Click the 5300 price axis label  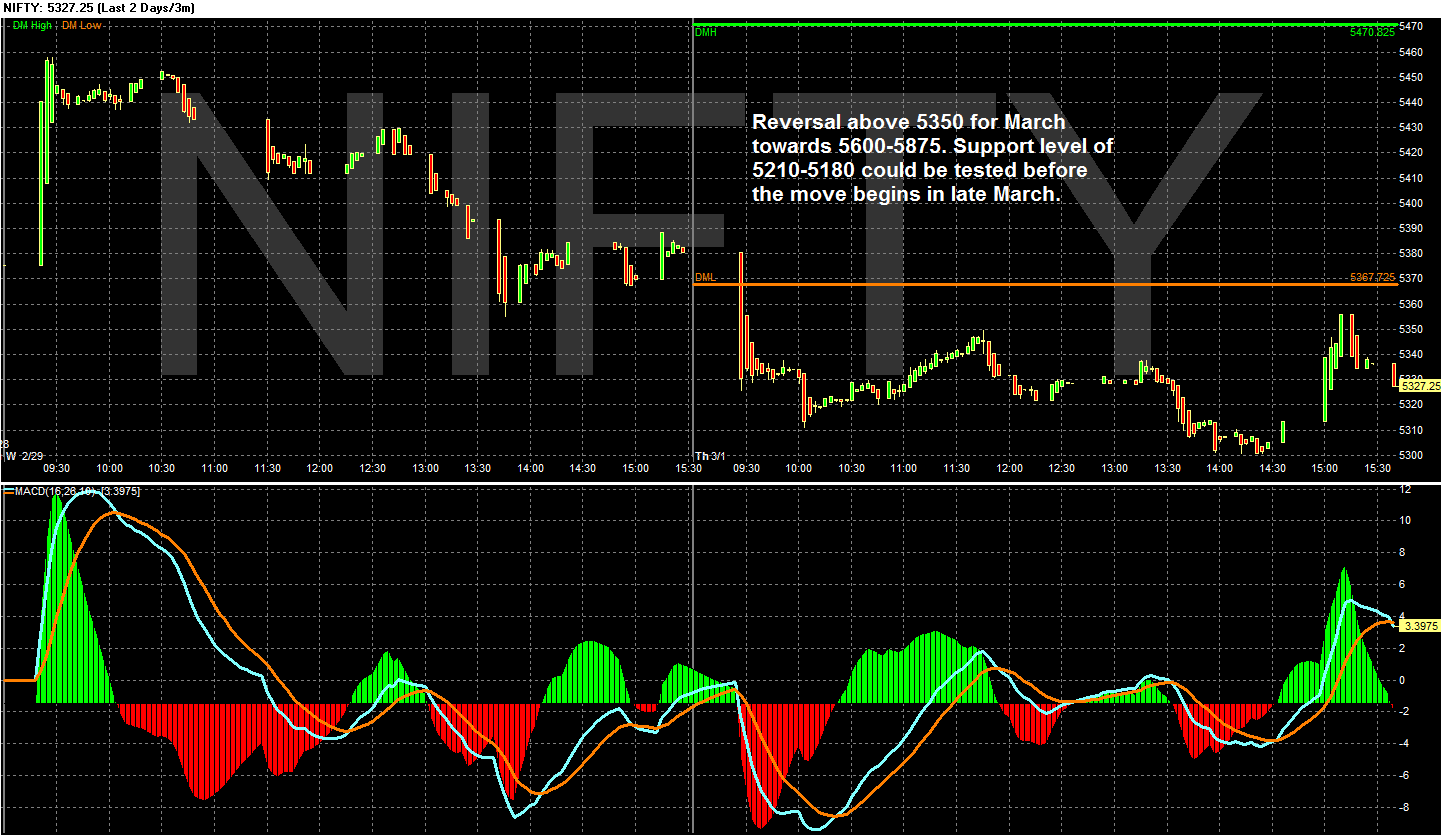pos(1412,455)
